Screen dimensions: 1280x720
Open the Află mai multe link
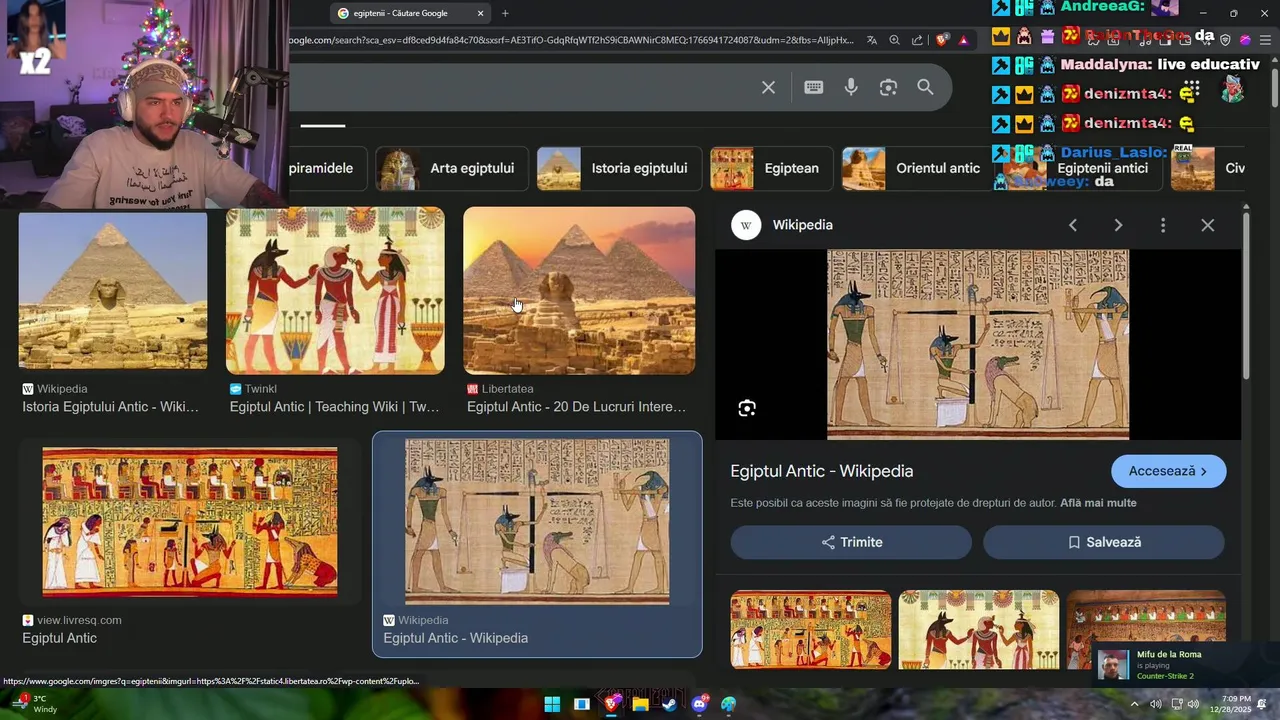click(x=1098, y=503)
